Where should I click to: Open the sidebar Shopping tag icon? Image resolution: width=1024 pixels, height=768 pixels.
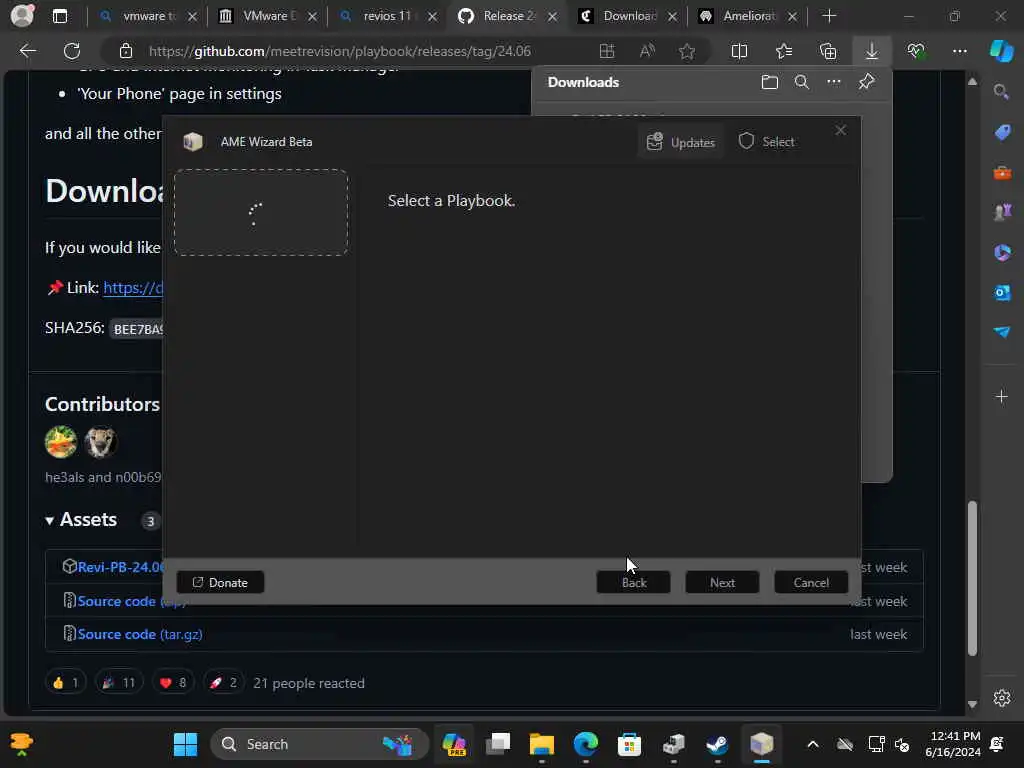pyautogui.click(x=1002, y=132)
